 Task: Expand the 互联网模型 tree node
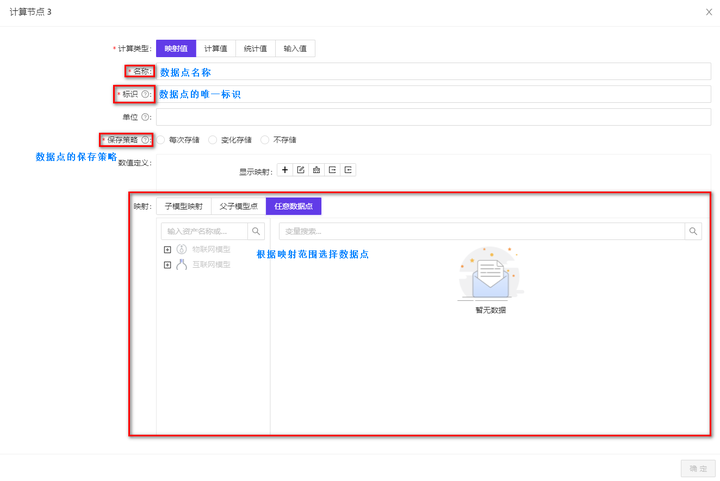(168, 265)
